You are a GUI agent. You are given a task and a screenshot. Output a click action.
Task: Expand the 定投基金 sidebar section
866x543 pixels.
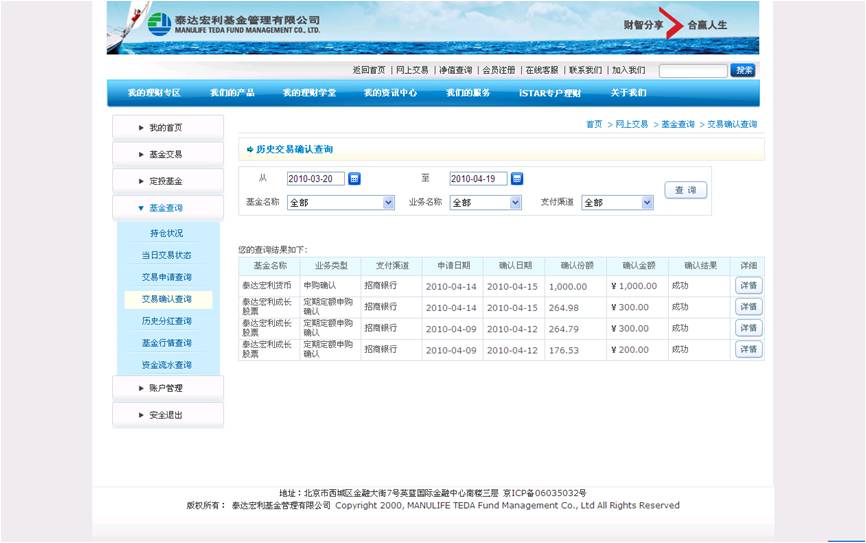168,181
